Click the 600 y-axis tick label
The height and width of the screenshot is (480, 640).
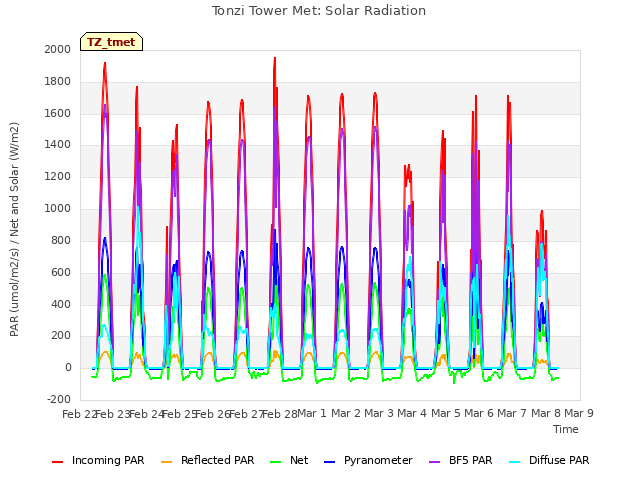coord(61,272)
